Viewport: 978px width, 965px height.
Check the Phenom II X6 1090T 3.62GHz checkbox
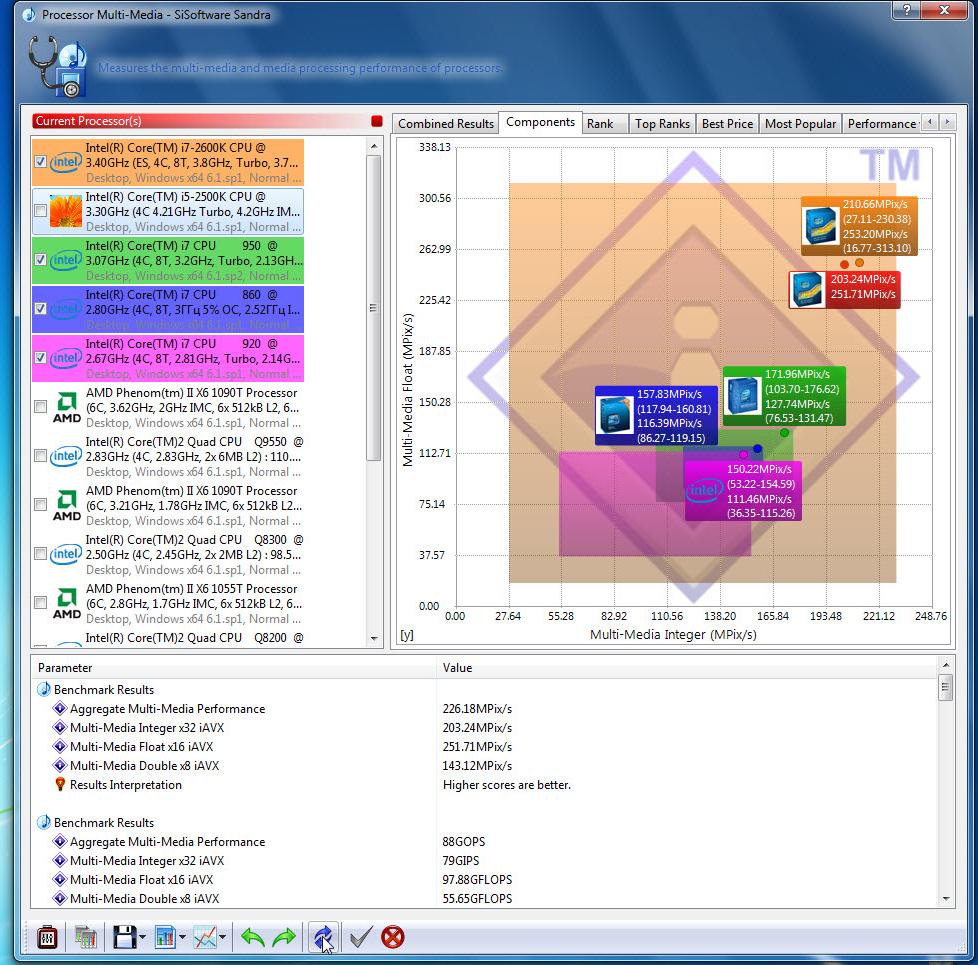pos(41,407)
